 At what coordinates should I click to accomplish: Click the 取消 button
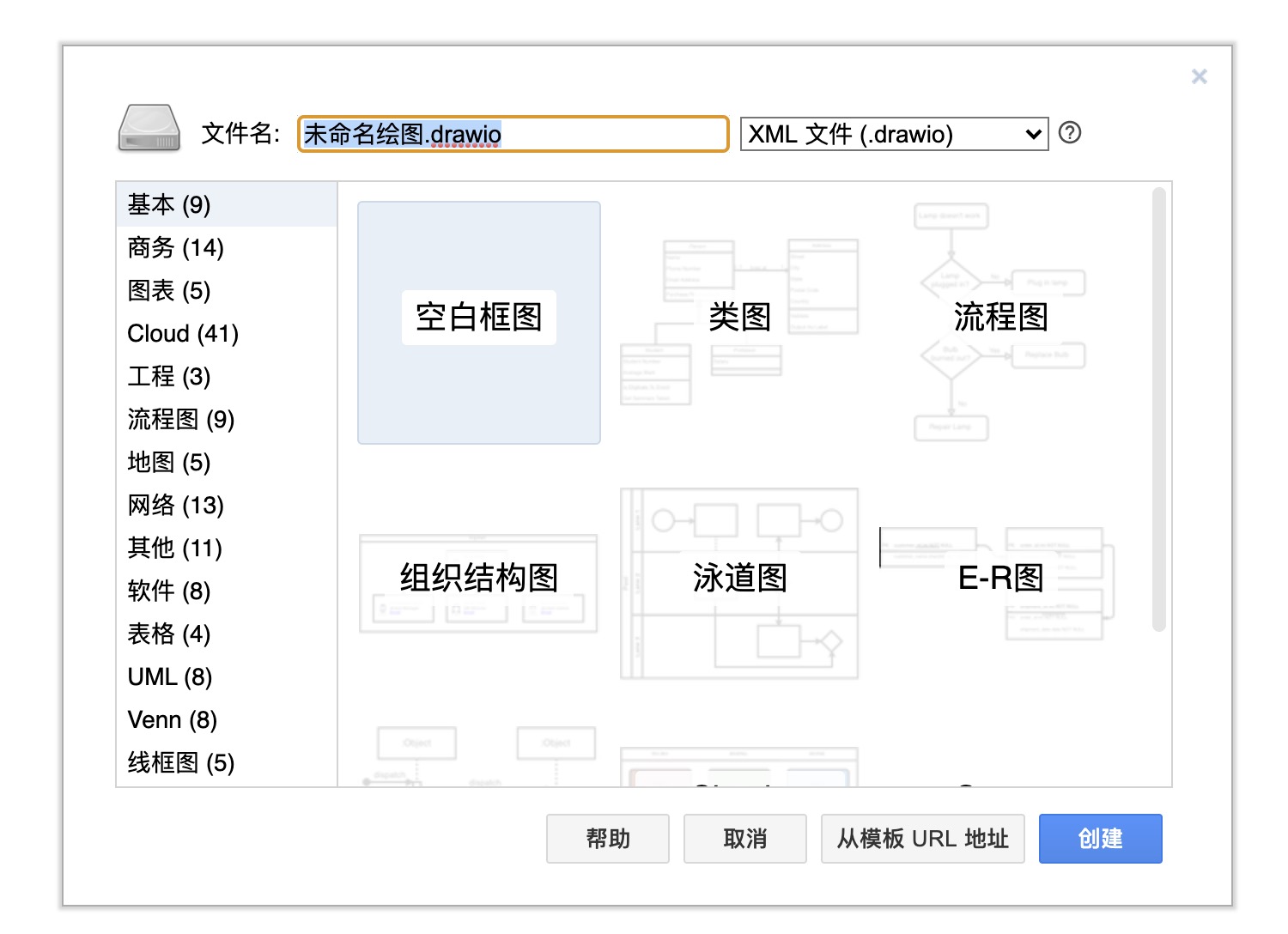coord(745,839)
